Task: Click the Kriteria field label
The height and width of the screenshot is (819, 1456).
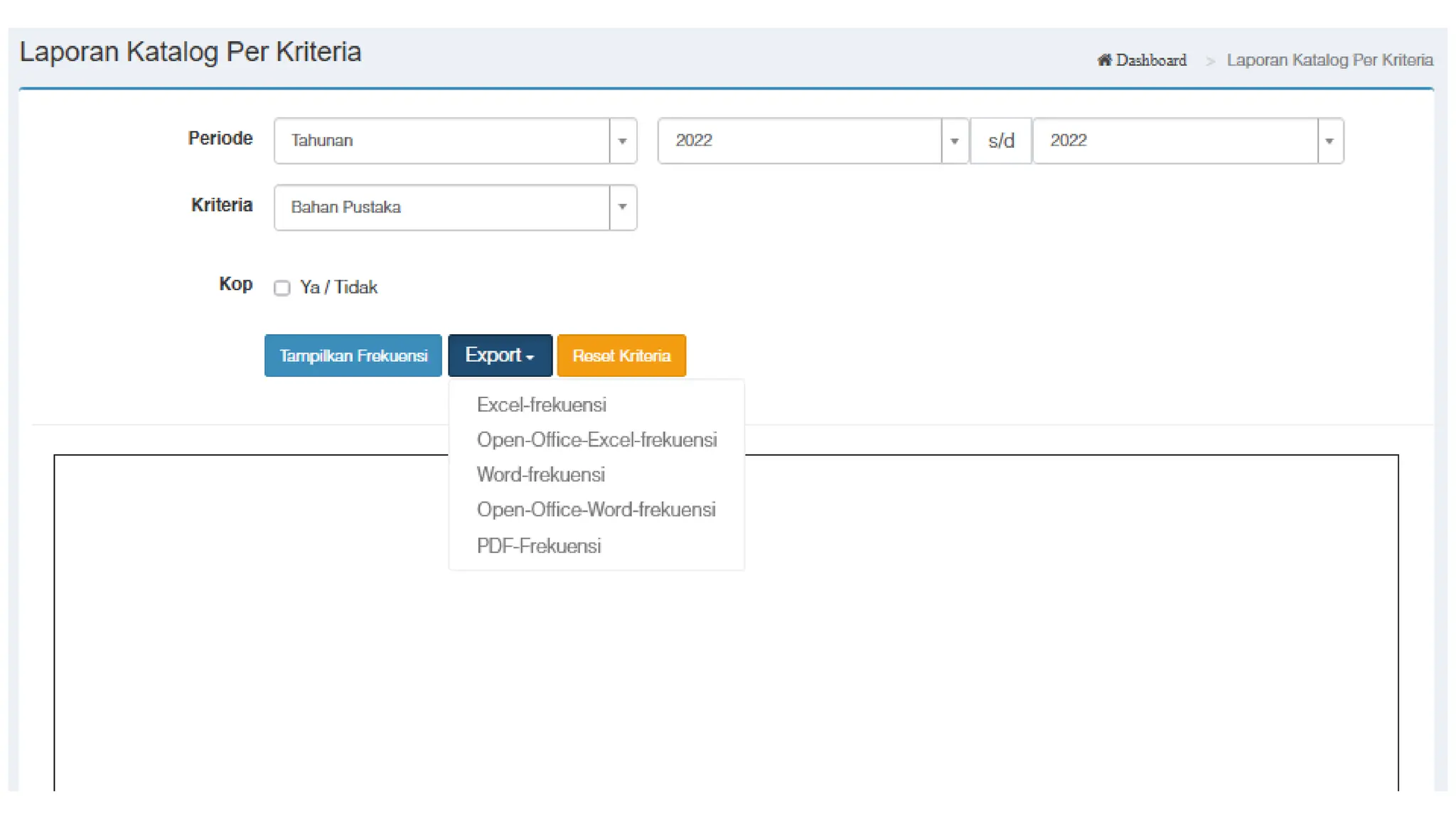Action: (222, 205)
